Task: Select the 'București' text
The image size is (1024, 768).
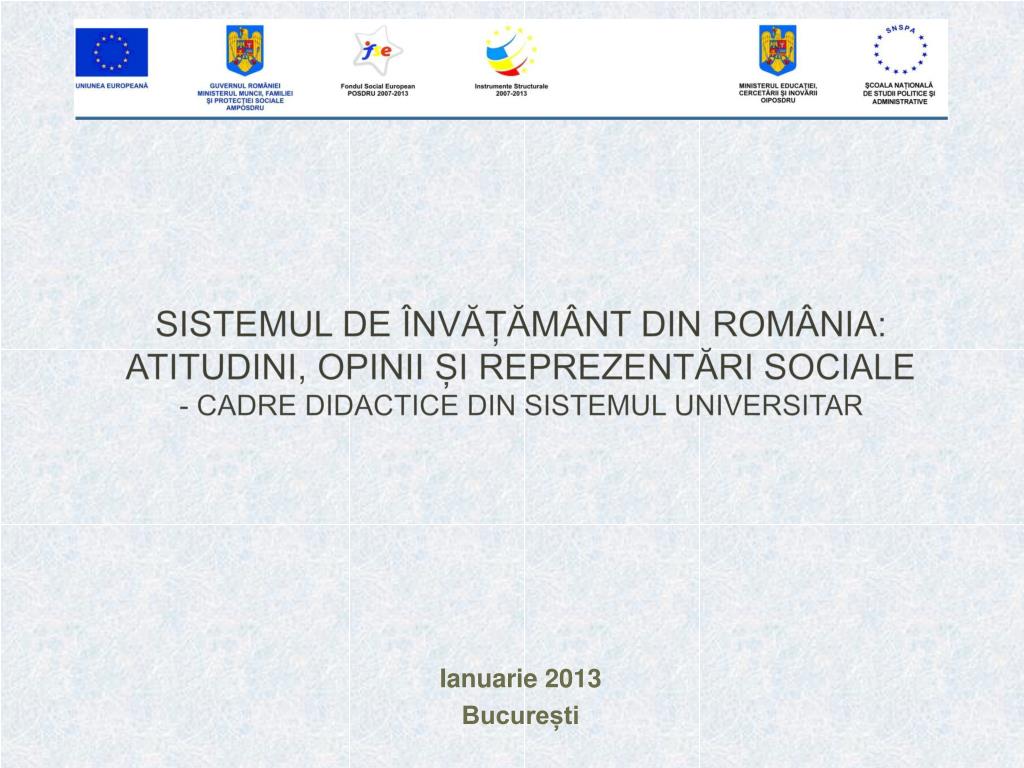Action: coord(520,716)
